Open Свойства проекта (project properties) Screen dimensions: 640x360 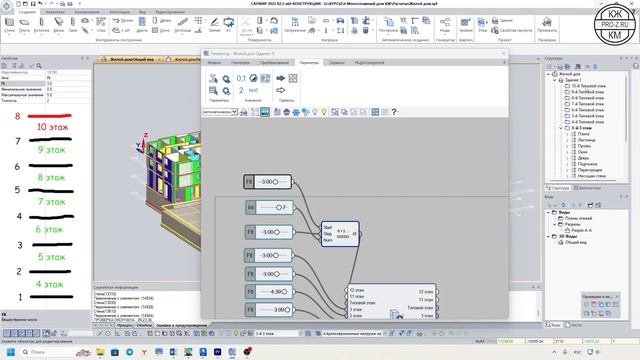coord(512,30)
